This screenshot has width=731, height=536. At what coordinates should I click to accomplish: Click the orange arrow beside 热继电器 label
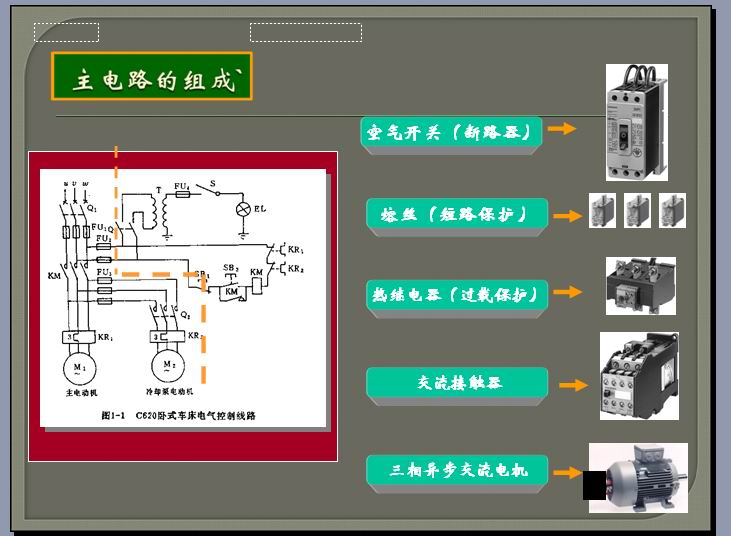567,293
